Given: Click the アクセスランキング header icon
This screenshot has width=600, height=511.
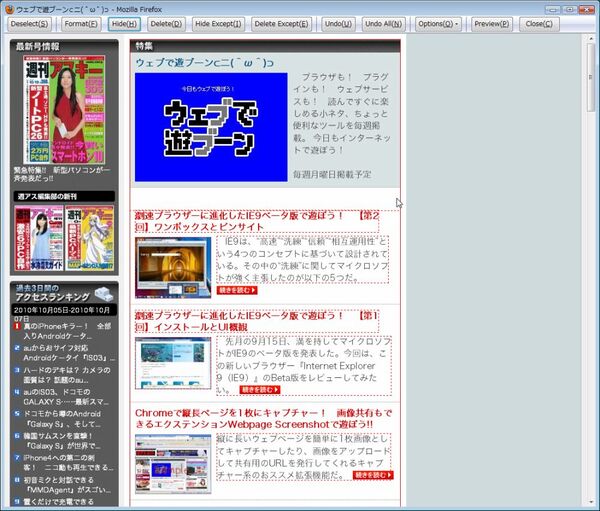Looking at the screenshot, I should [104, 294].
